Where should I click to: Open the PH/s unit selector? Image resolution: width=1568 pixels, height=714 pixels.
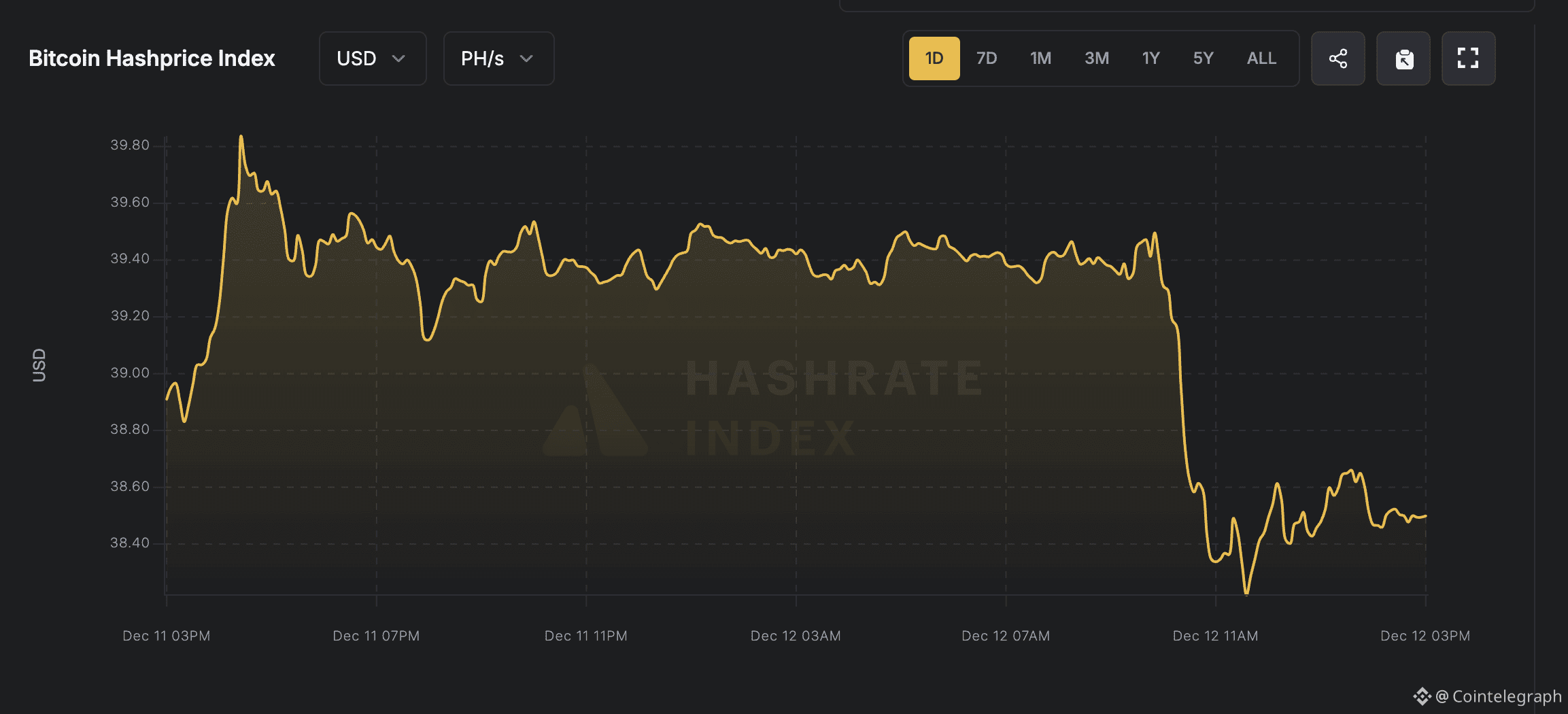(498, 58)
